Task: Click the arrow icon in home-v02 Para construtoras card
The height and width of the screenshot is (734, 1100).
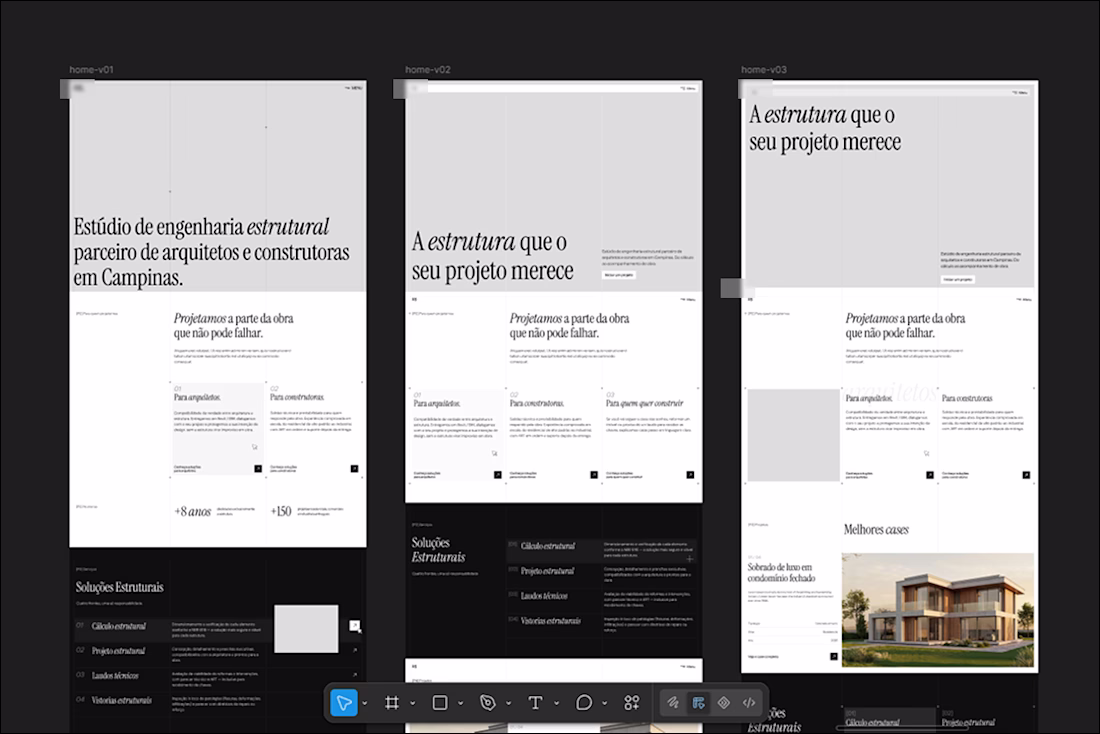Action: tap(594, 475)
